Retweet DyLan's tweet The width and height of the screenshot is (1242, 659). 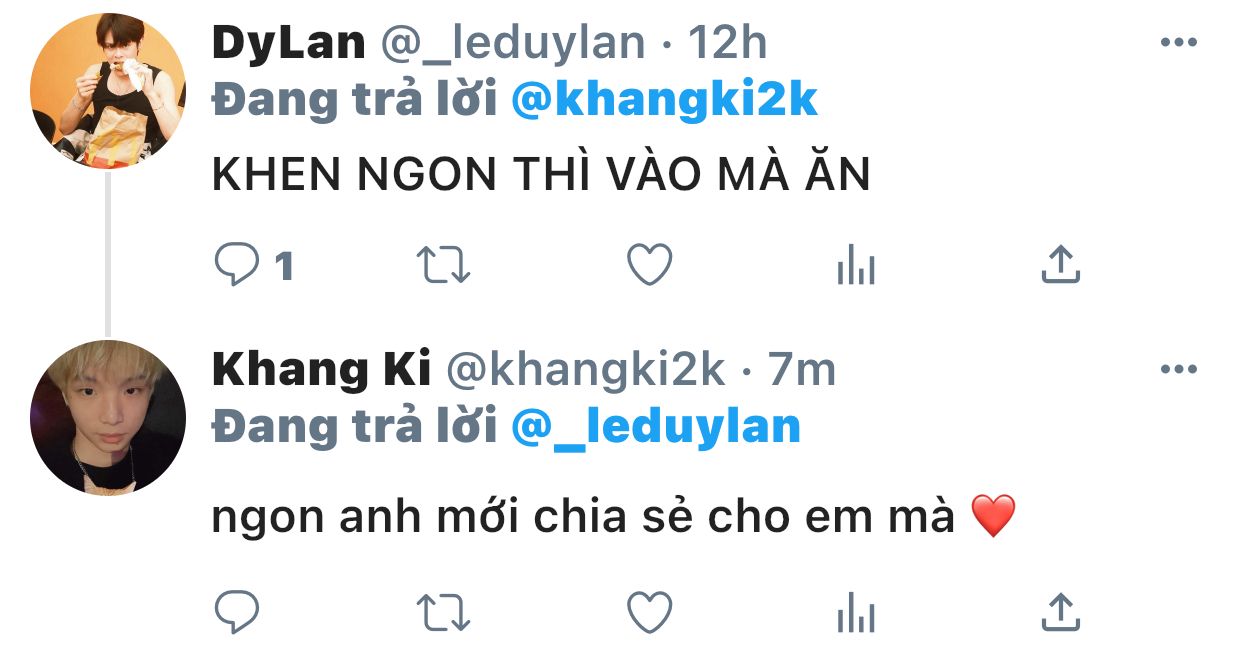click(x=443, y=265)
